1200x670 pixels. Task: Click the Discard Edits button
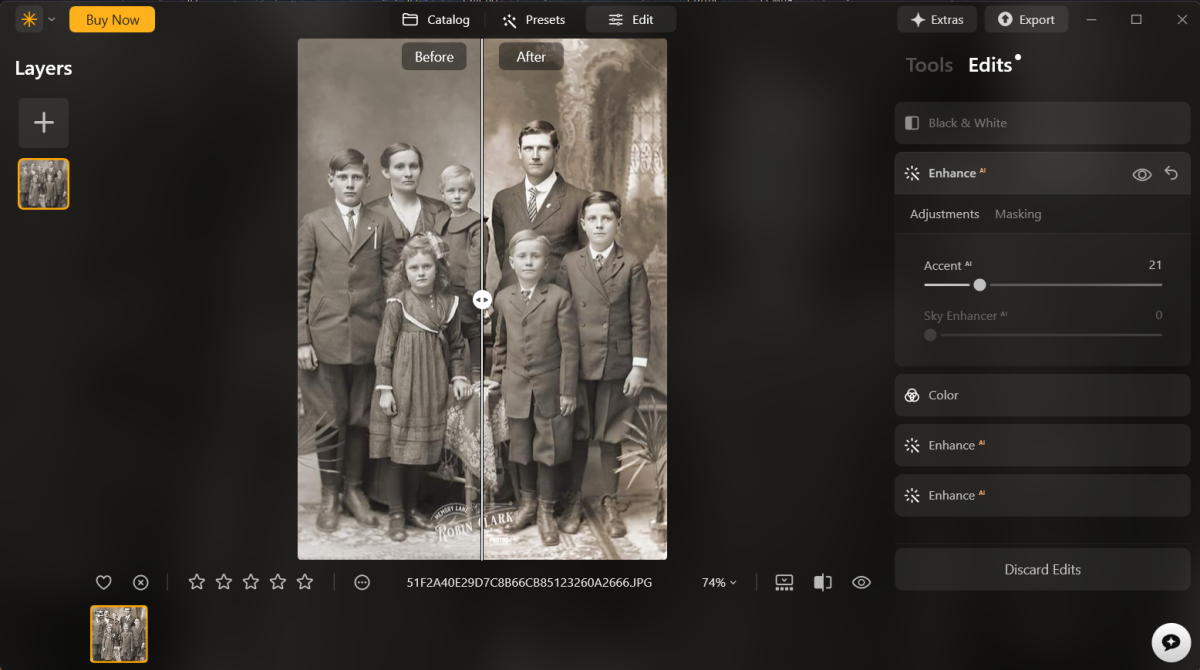[x=1043, y=569]
